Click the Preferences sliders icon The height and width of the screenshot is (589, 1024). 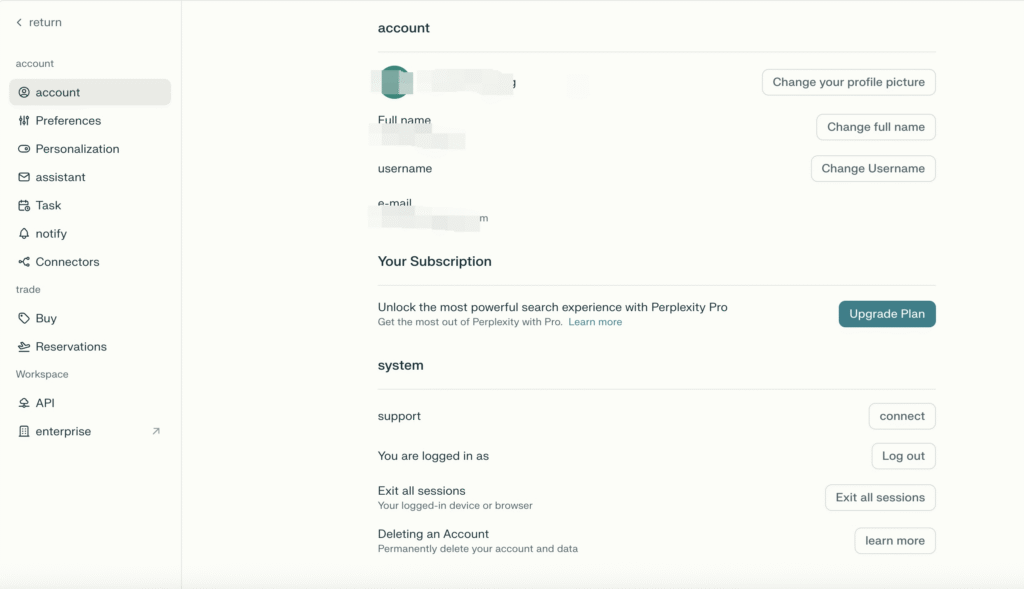pos(24,121)
